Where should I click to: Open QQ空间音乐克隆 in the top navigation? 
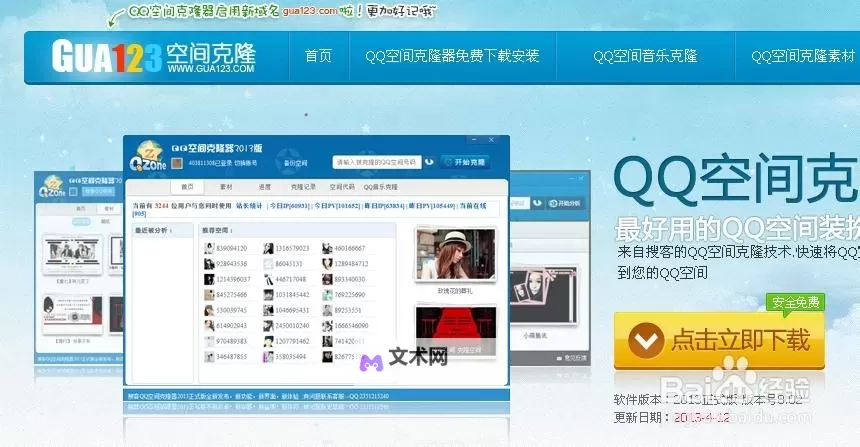coord(645,56)
